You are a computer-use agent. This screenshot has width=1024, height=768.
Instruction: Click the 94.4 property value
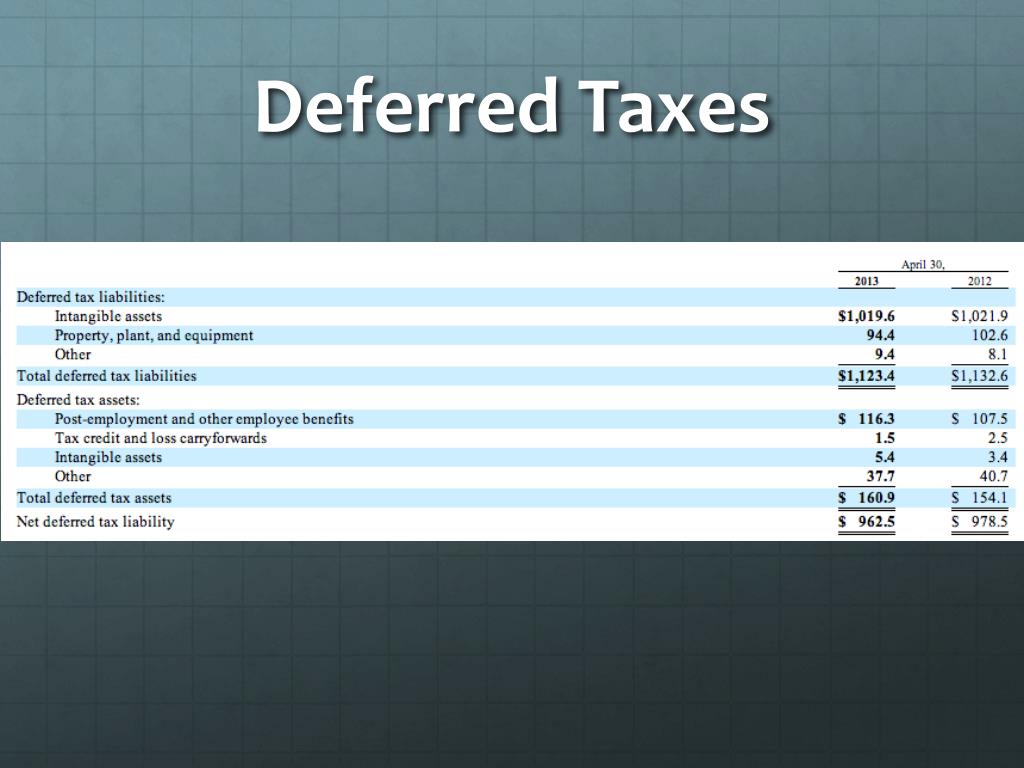click(x=880, y=336)
